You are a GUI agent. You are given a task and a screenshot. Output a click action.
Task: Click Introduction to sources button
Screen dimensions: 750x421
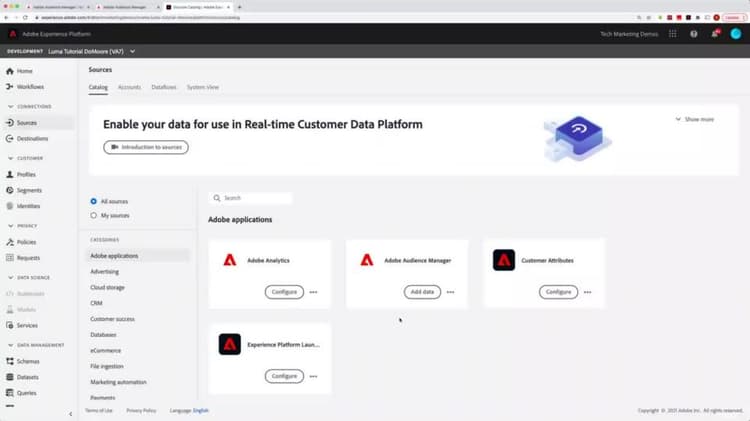[146, 147]
